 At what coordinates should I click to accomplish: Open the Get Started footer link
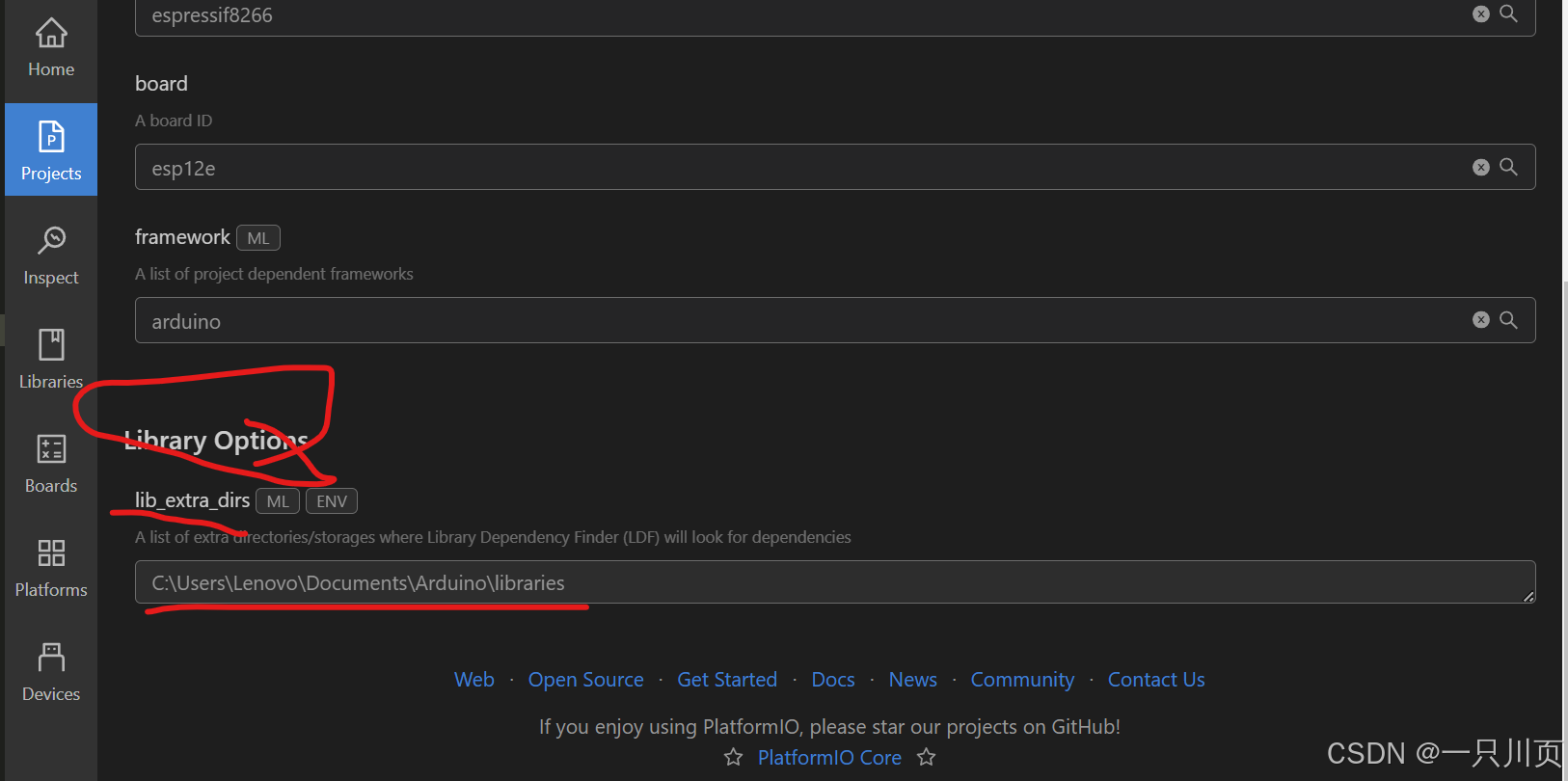pos(727,680)
